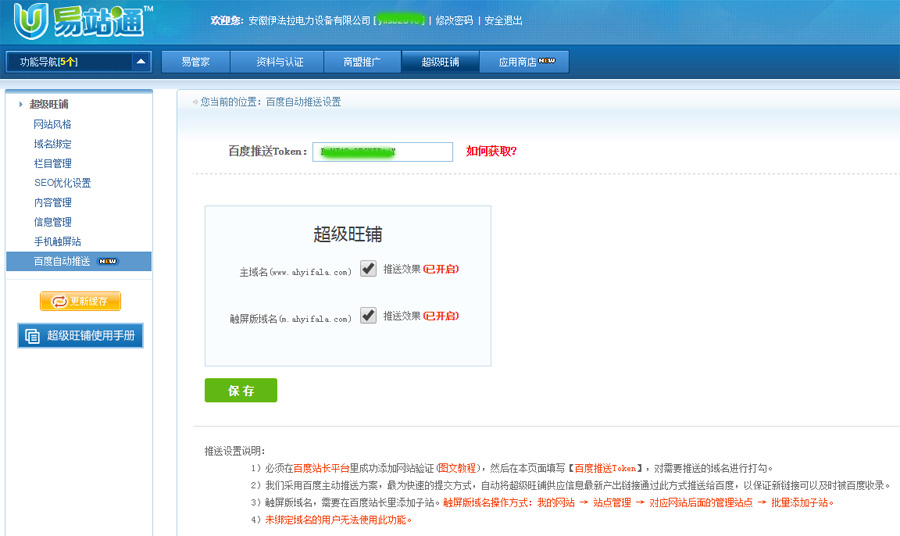Click the 已开启 status next to 主域名
This screenshot has width=900, height=536.
(x=441, y=269)
